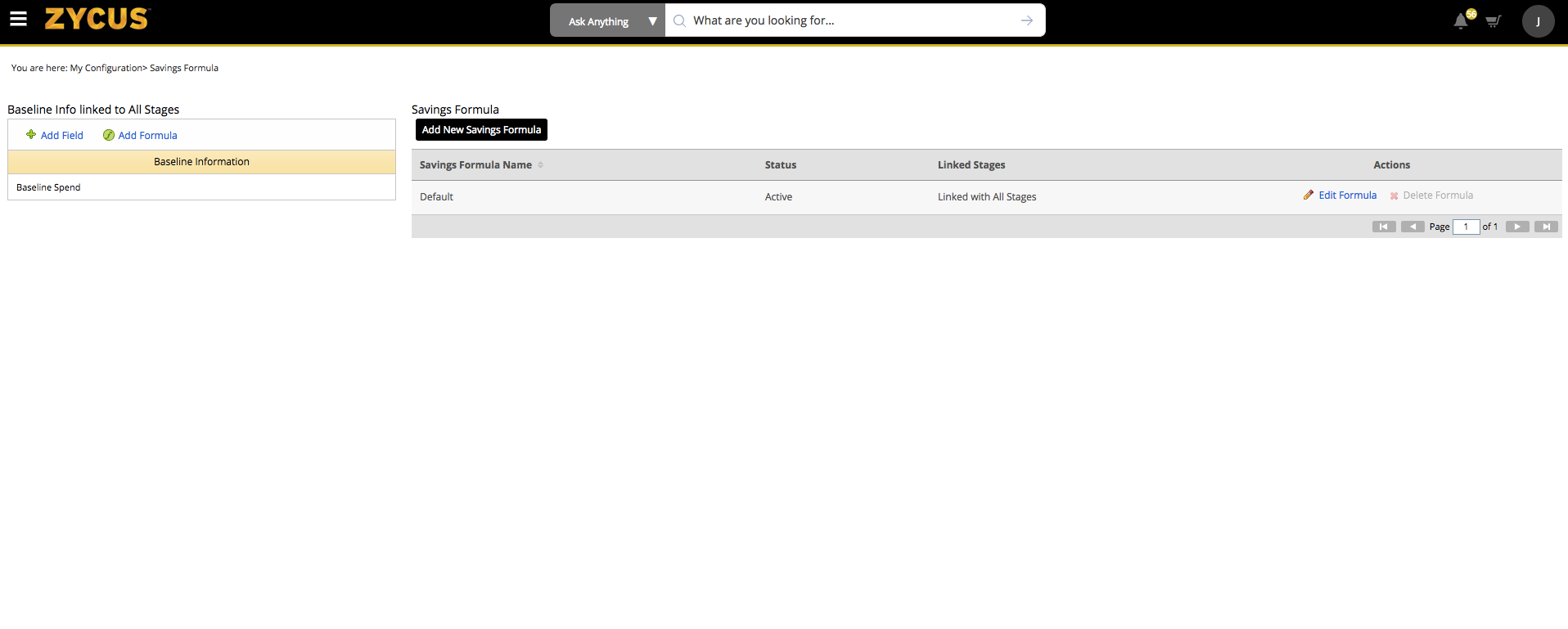
Task: Go to the previous page
Action: click(x=1413, y=227)
